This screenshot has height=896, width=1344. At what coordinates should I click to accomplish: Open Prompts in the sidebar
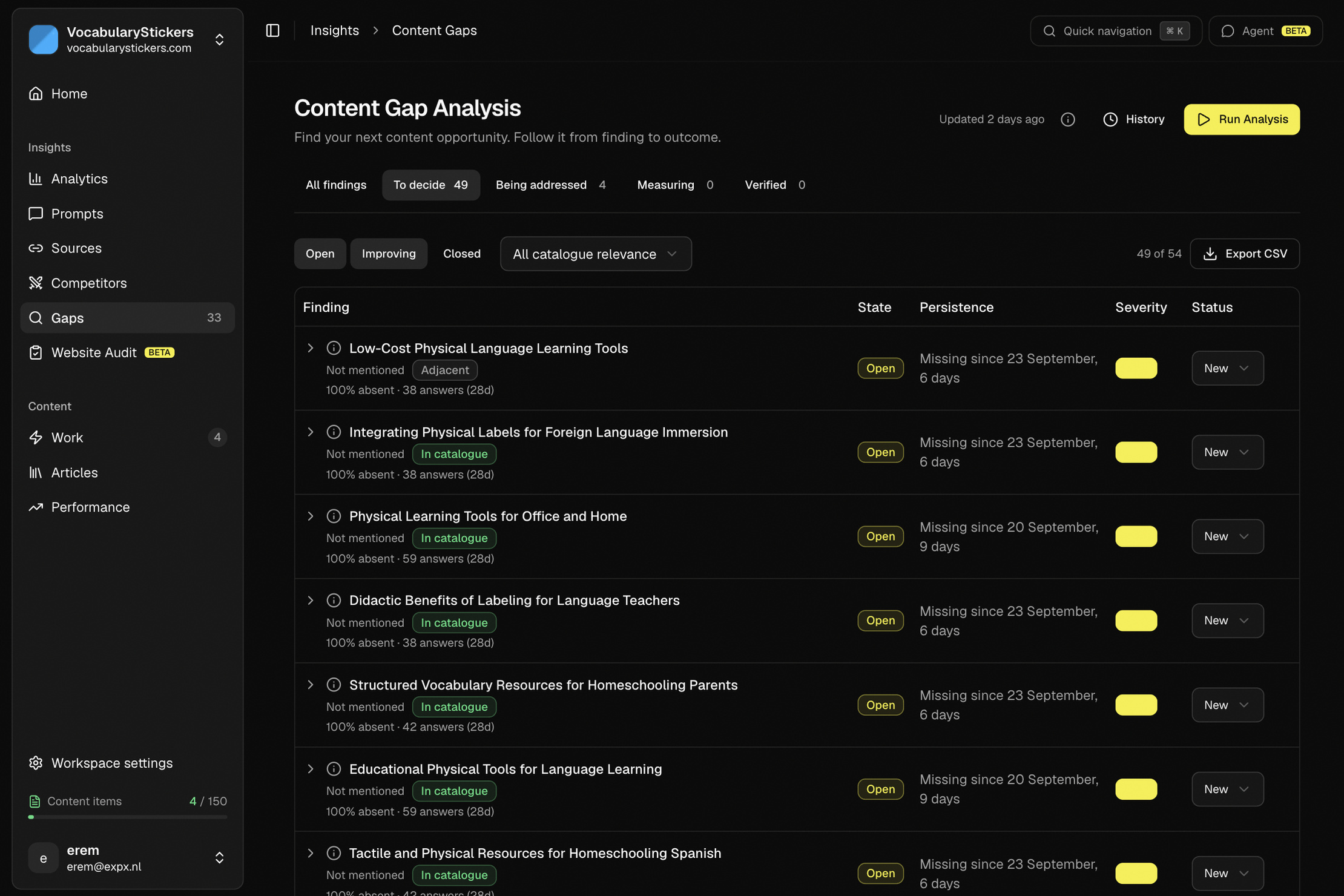tap(128, 214)
